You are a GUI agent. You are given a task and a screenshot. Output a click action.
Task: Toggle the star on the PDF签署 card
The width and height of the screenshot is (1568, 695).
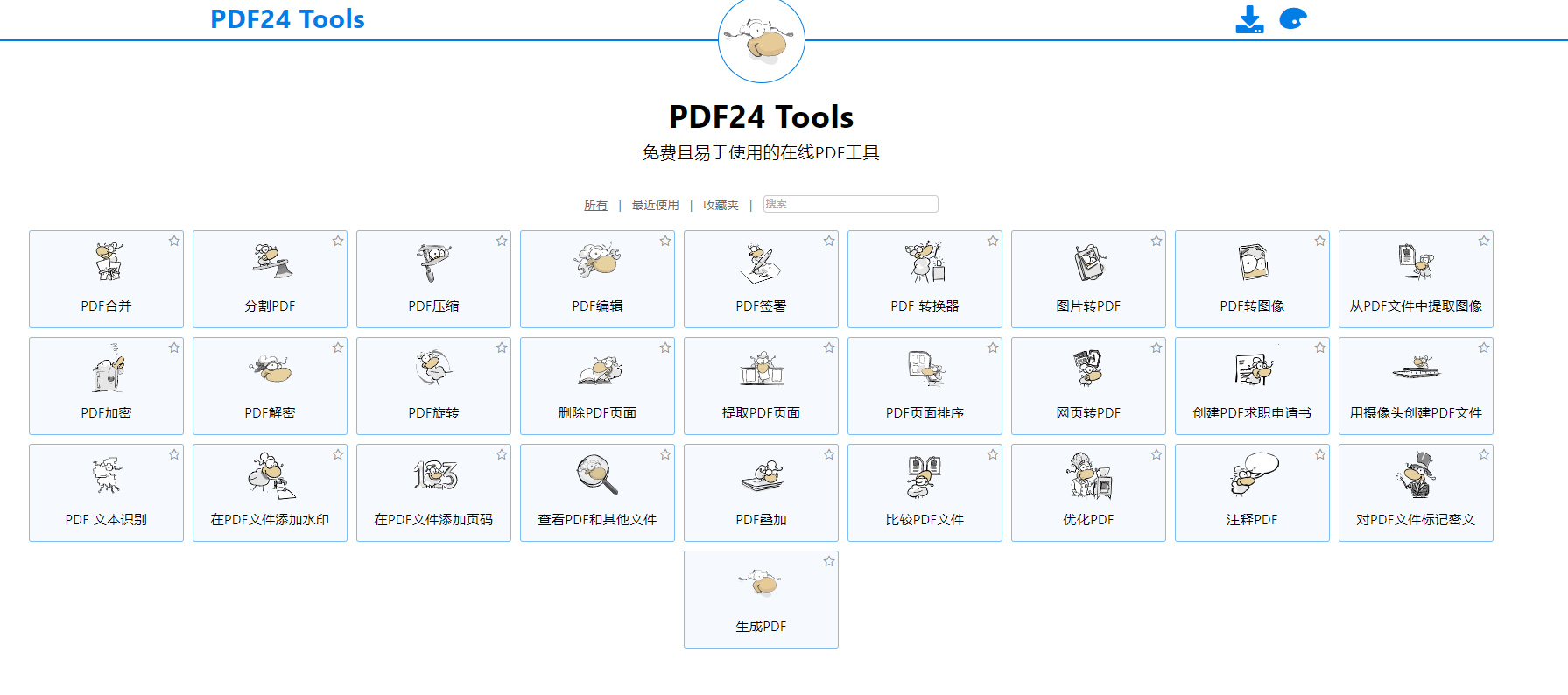click(829, 241)
